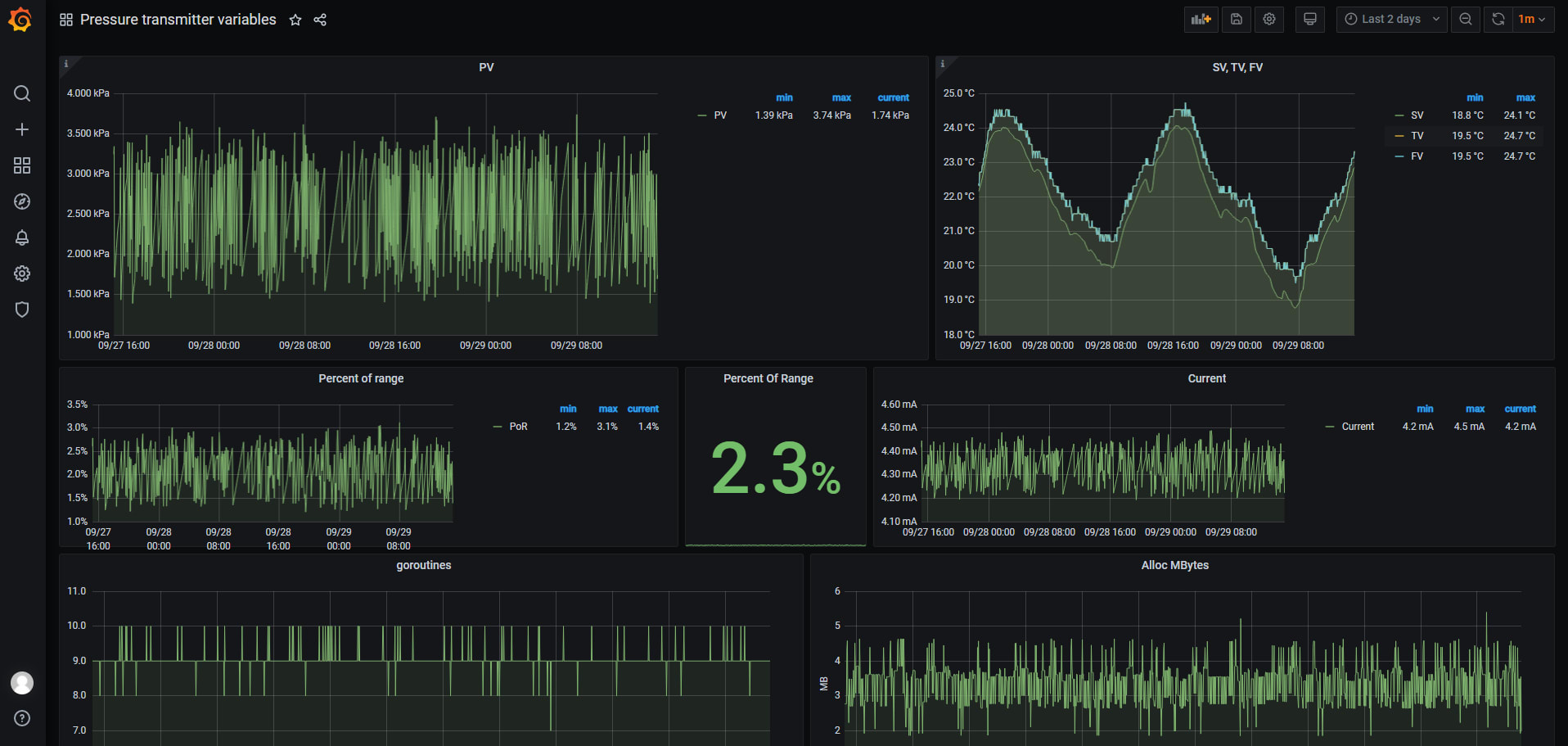Image resolution: width=1568 pixels, height=746 pixels.
Task: Open the Server Admin shield icon
Action: tap(22, 310)
